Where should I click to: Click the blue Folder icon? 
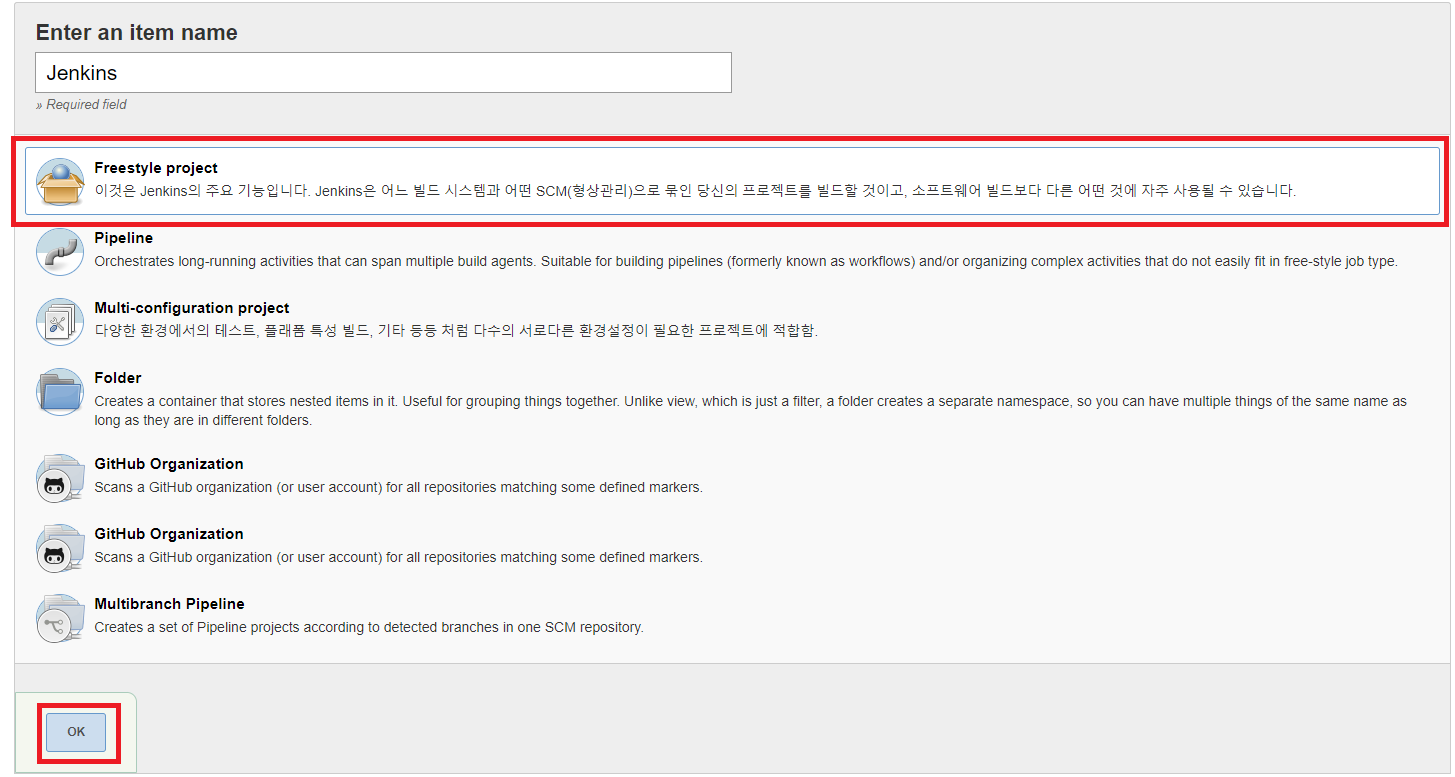point(60,391)
